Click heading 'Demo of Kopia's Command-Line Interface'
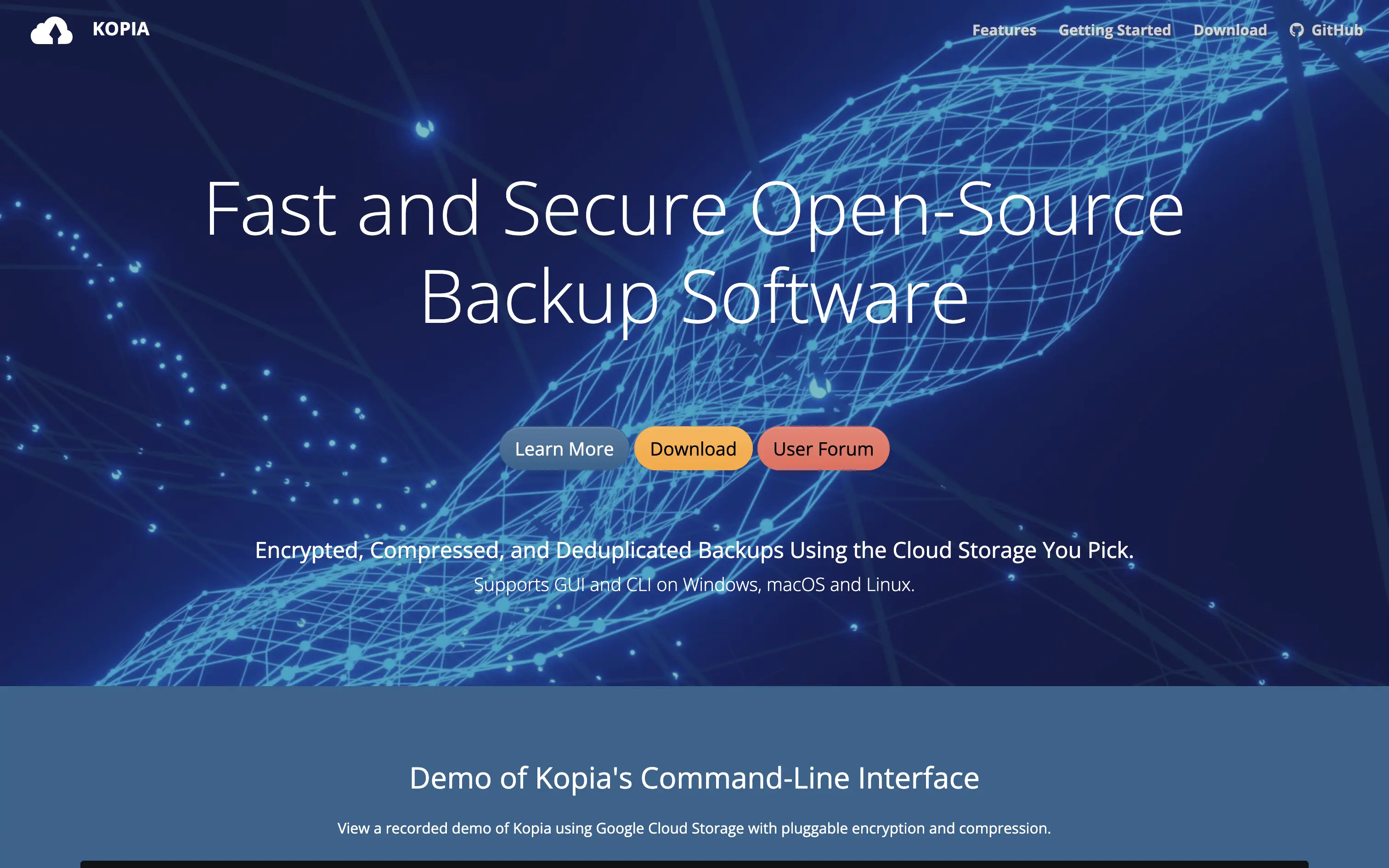This screenshot has height=868, width=1389. point(694,778)
